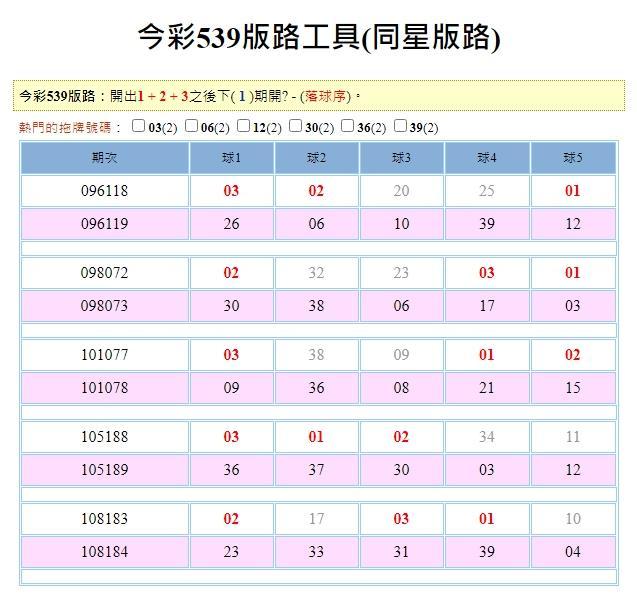
Task: Check the 39(2) checkbox
Action: click(400, 126)
